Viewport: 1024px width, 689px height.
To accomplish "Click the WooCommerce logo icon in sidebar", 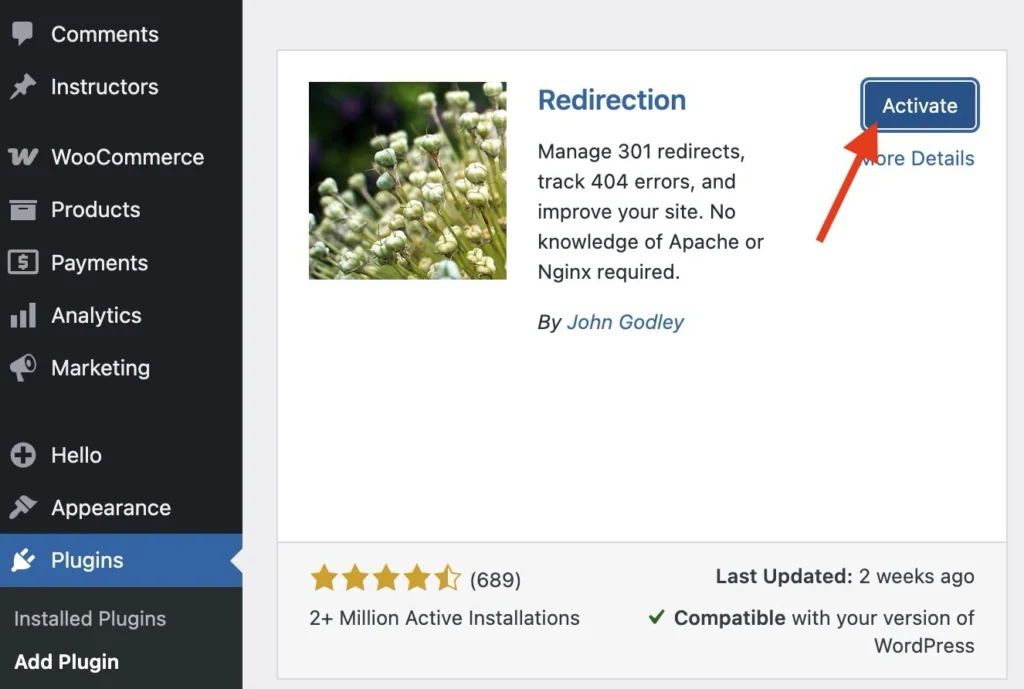I will [23, 157].
